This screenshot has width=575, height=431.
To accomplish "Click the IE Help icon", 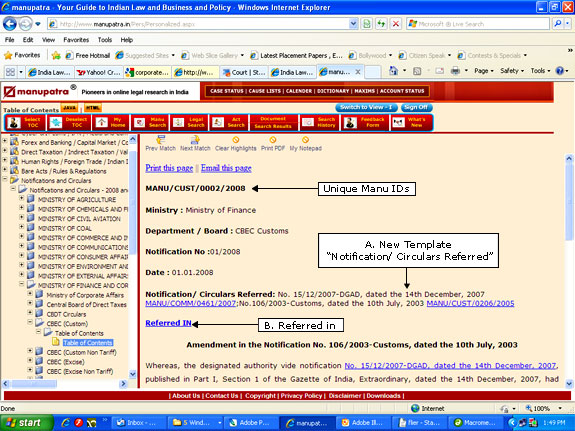I will click(560, 71).
